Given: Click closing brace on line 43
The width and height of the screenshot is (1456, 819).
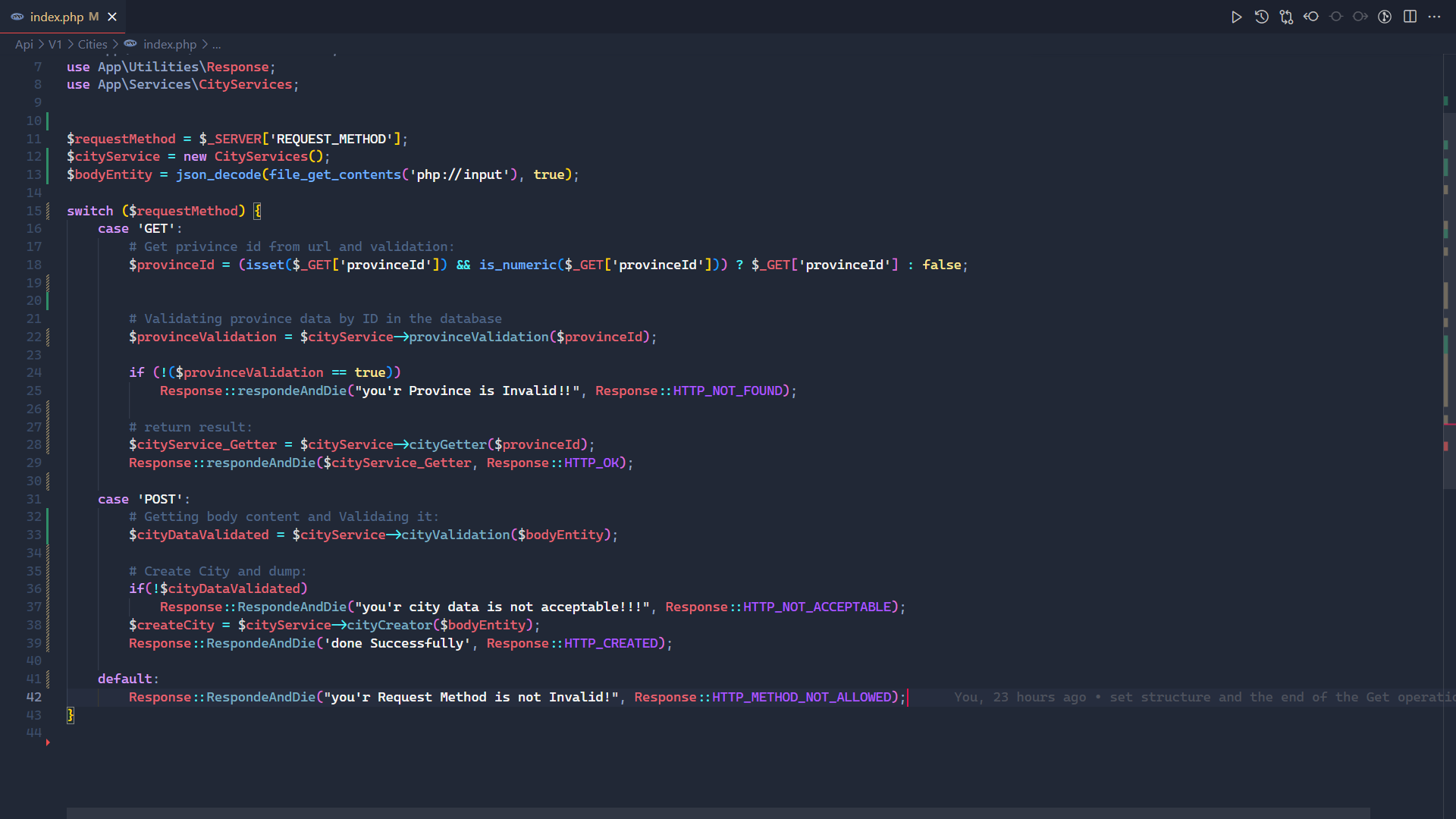Looking at the screenshot, I should click(71, 715).
